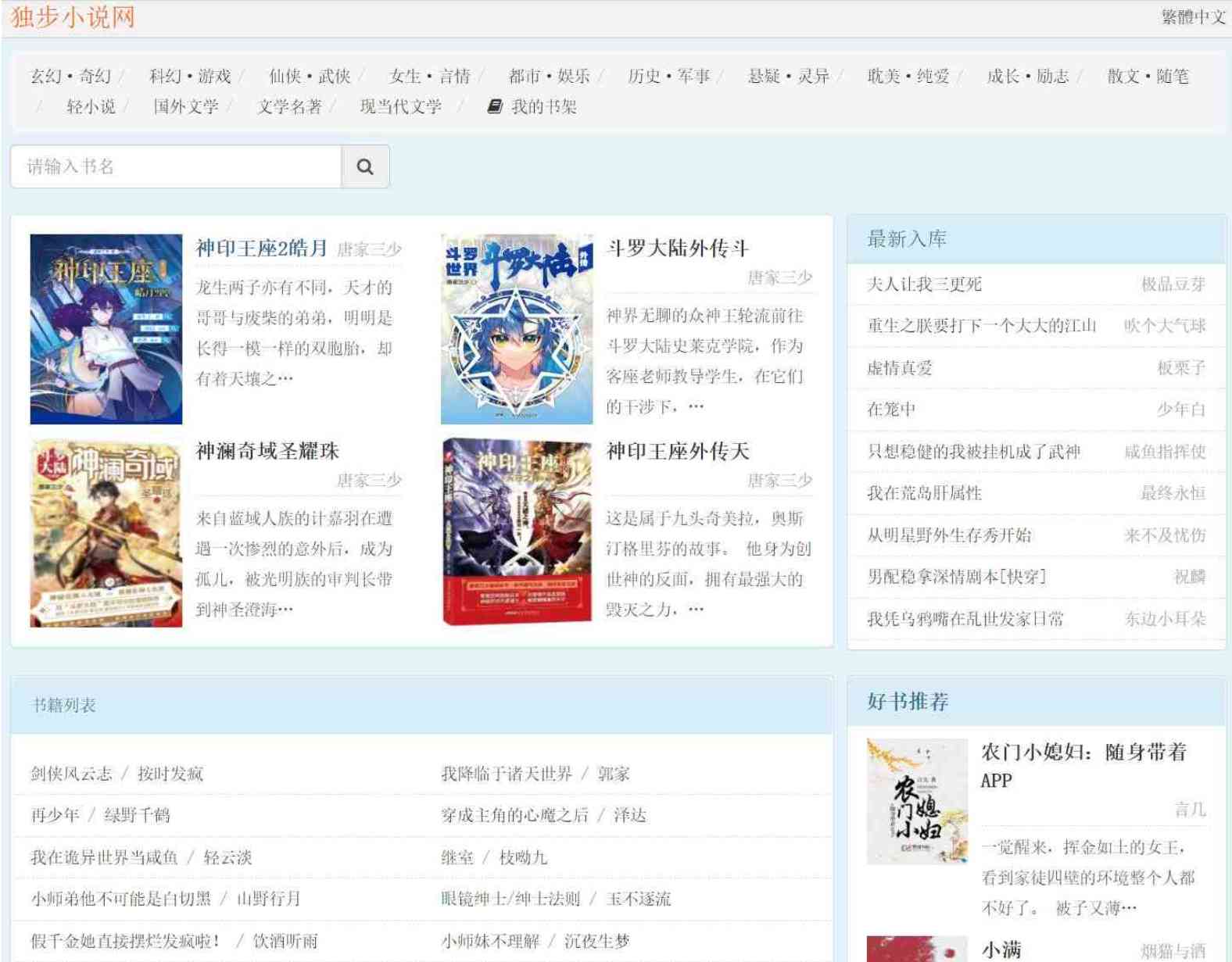Image resolution: width=1232 pixels, height=962 pixels.
Task: Click the search magnifier icon button
Action: (x=365, y=166)
